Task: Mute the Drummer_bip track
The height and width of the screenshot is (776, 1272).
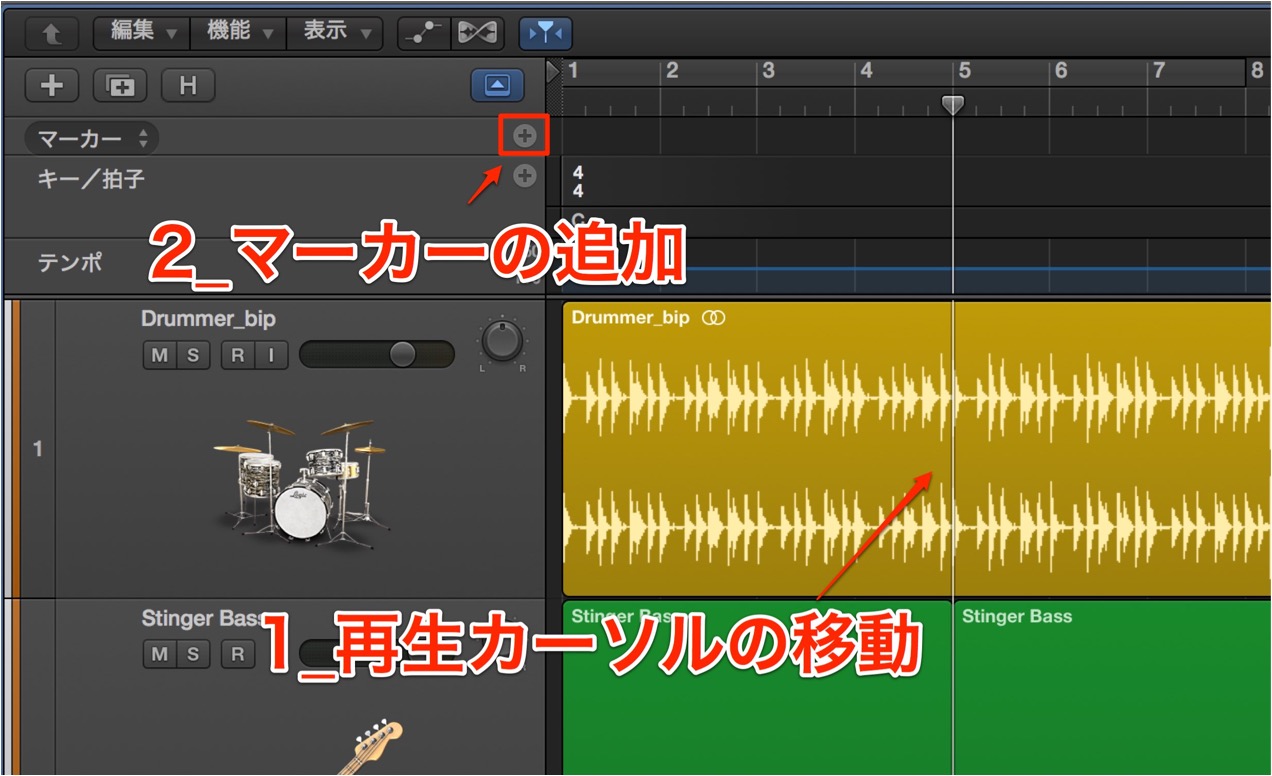Action: coord(160,354)
